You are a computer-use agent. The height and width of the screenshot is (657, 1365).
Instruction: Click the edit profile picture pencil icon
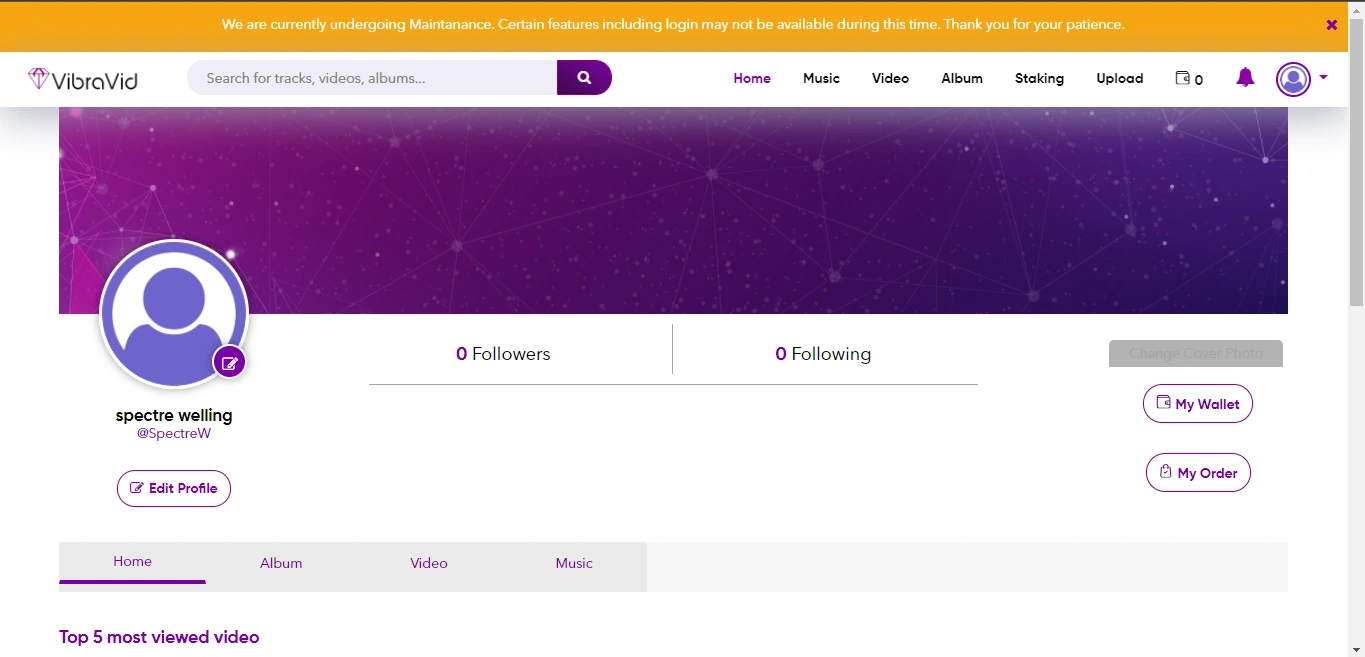click(230, 363)
